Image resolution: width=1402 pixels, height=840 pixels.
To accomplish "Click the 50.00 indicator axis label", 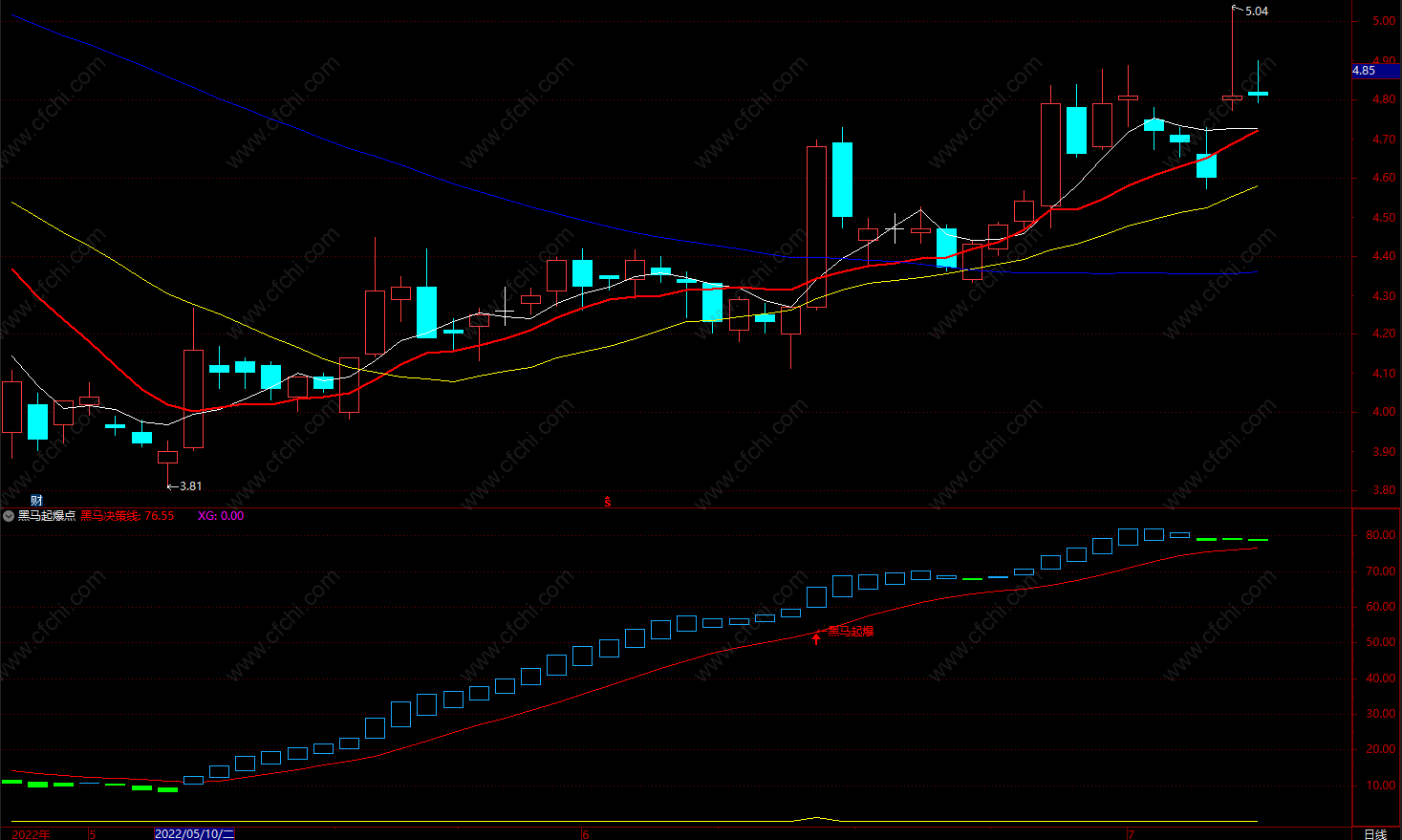I will [x=1380, y=642].
